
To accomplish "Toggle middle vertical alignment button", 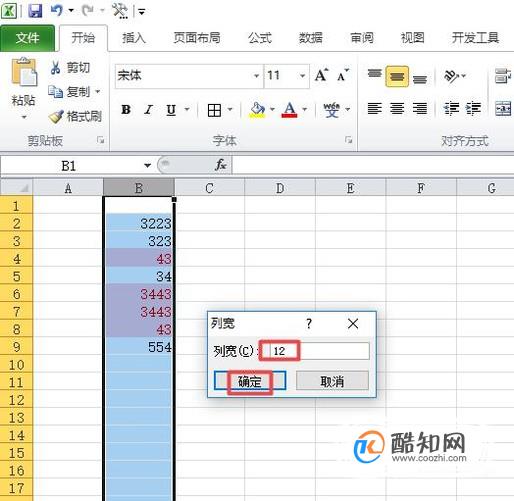I will pos(397,77).
